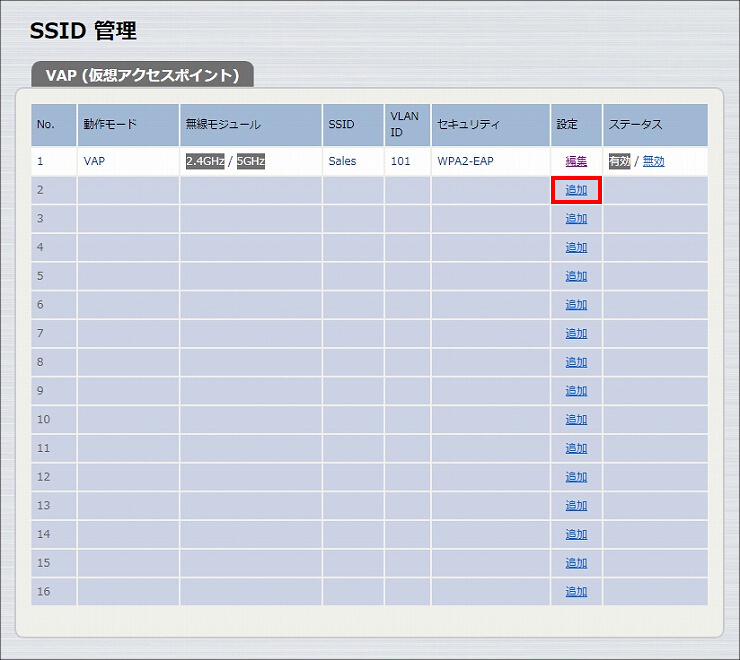This screenshot has width=740, height=660.
Task: Click row number 9 in the No. column
Action: pos(40,391)
